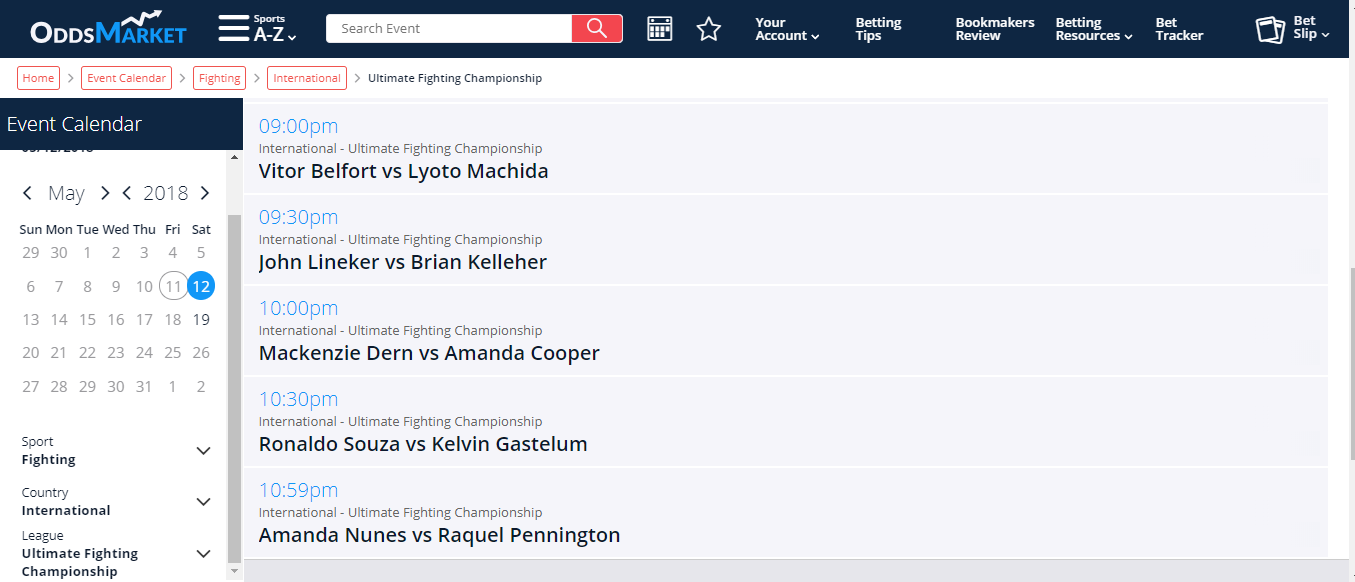Go to previous month arrow beside May
The image size is (1355, 582).
click(28, 193)
